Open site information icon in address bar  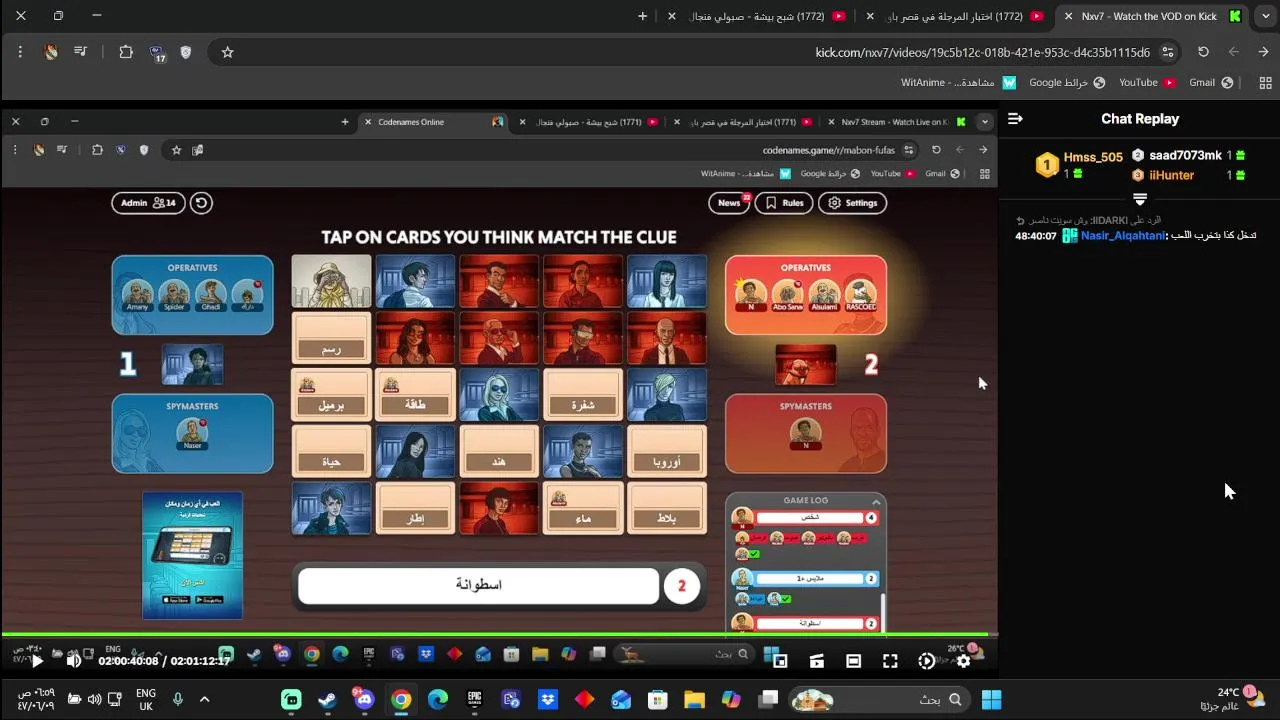(1168, 52)
